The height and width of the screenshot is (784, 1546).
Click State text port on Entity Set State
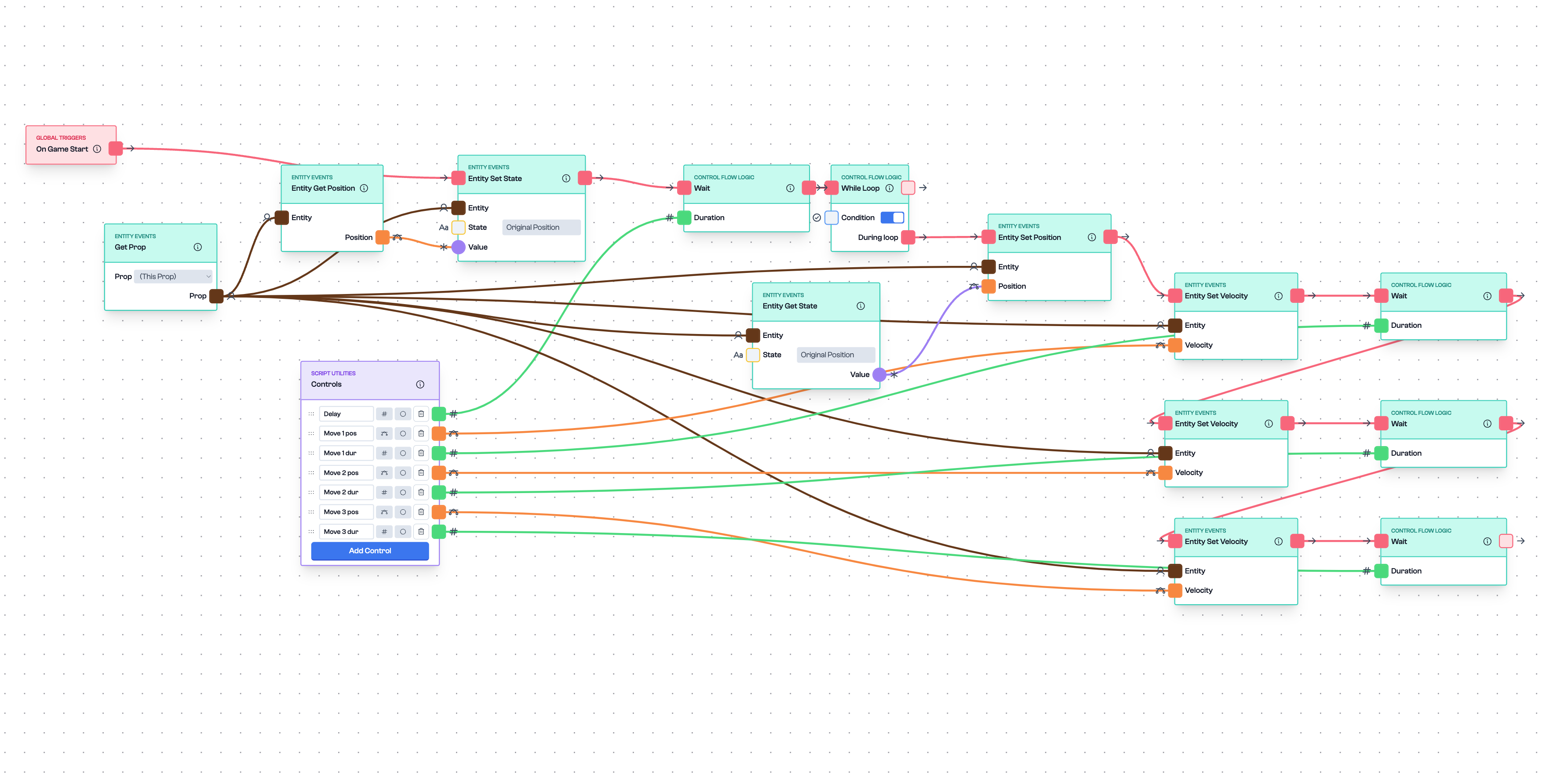(x=459, y=227)
